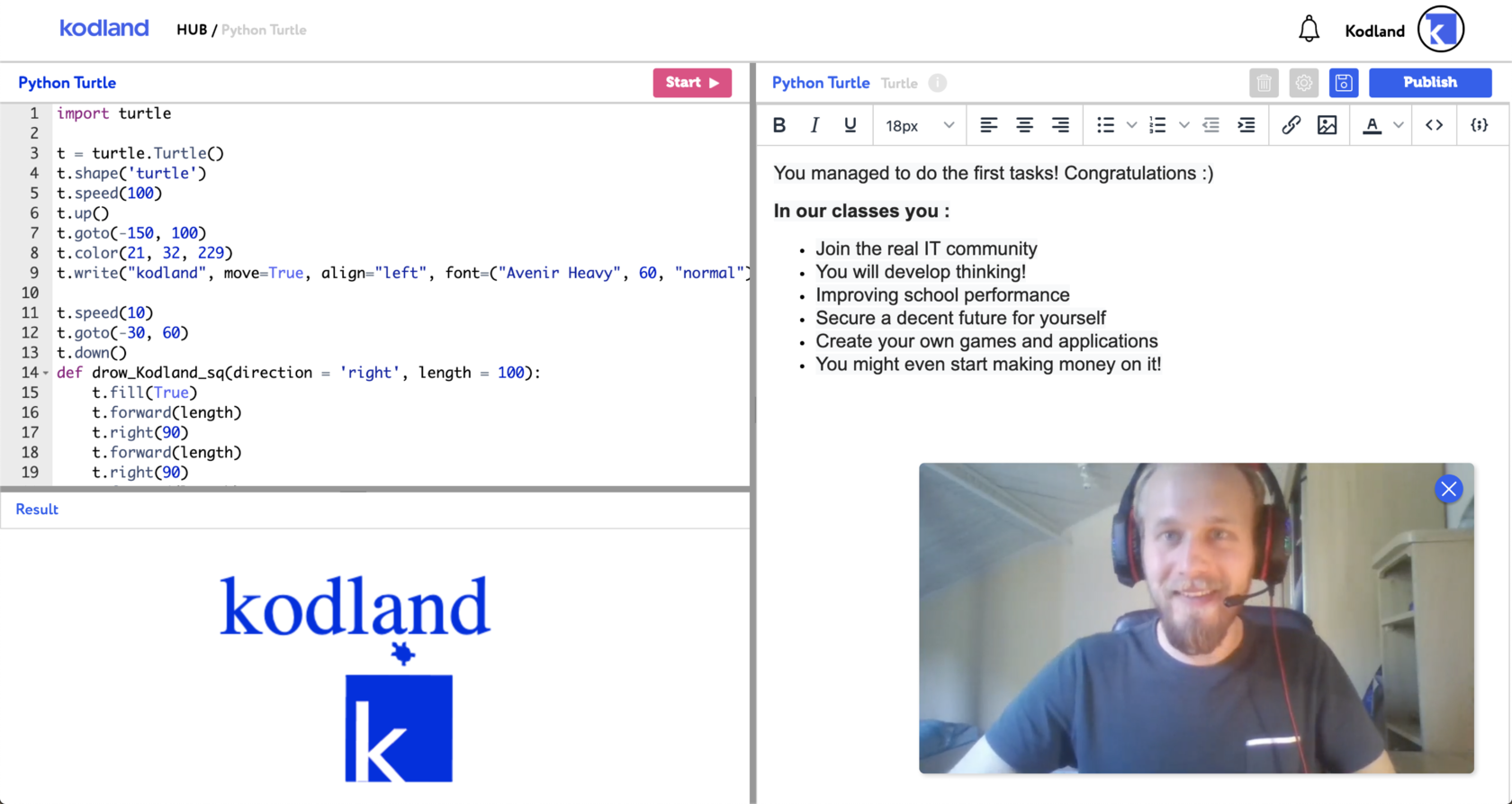
Task: Click the Python Turtle code panel title
Action: pos(67,83)
